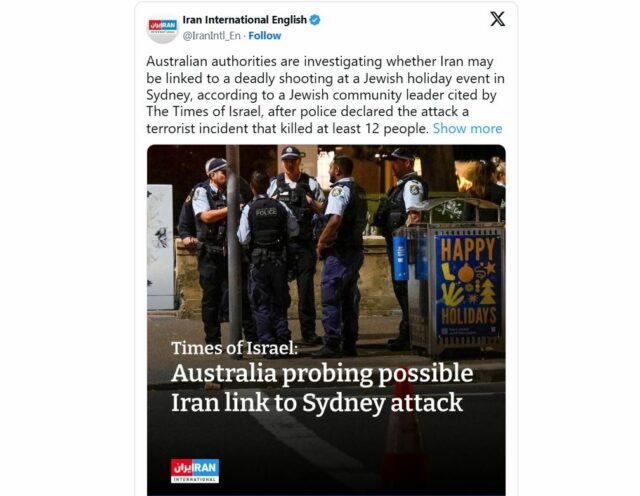Follow the Iran International English account
The image size is (640, 496).
pos(264,36)
